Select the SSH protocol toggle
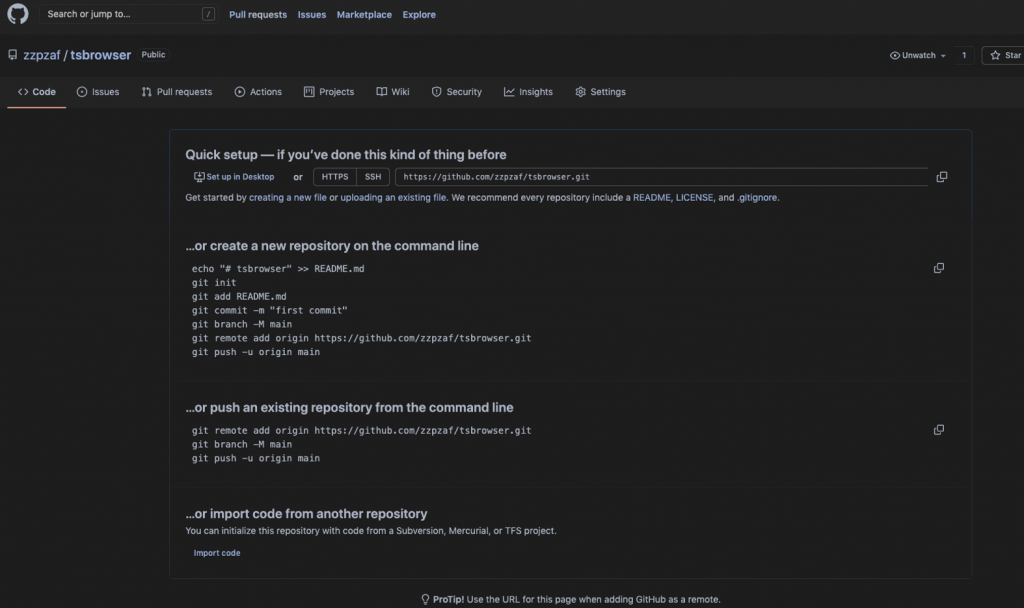This screenshot has width=1024, height=608. pyautogui.click(x=373, y=177)
